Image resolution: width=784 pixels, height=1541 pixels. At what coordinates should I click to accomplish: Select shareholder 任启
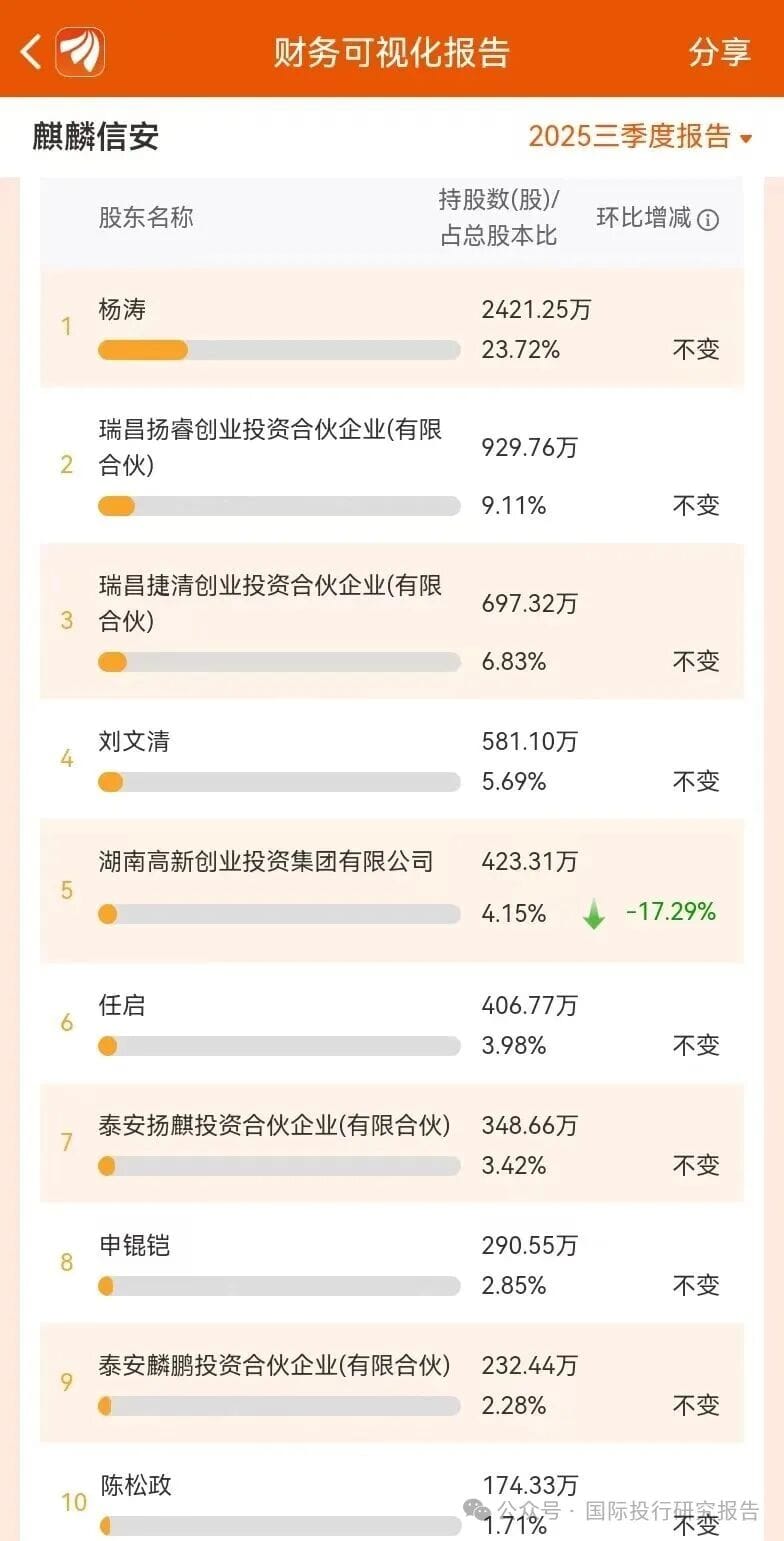click(122, 1005)
